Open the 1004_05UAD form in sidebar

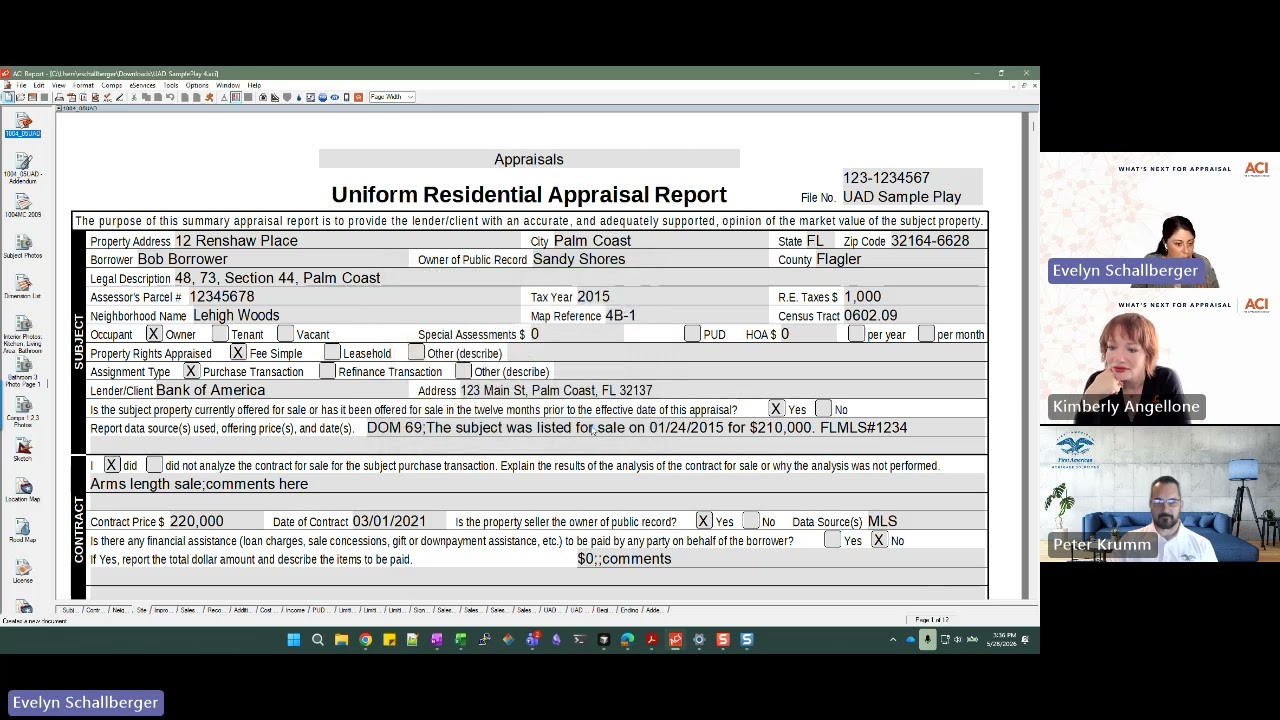pyautogui.click(x=22, y=125)
